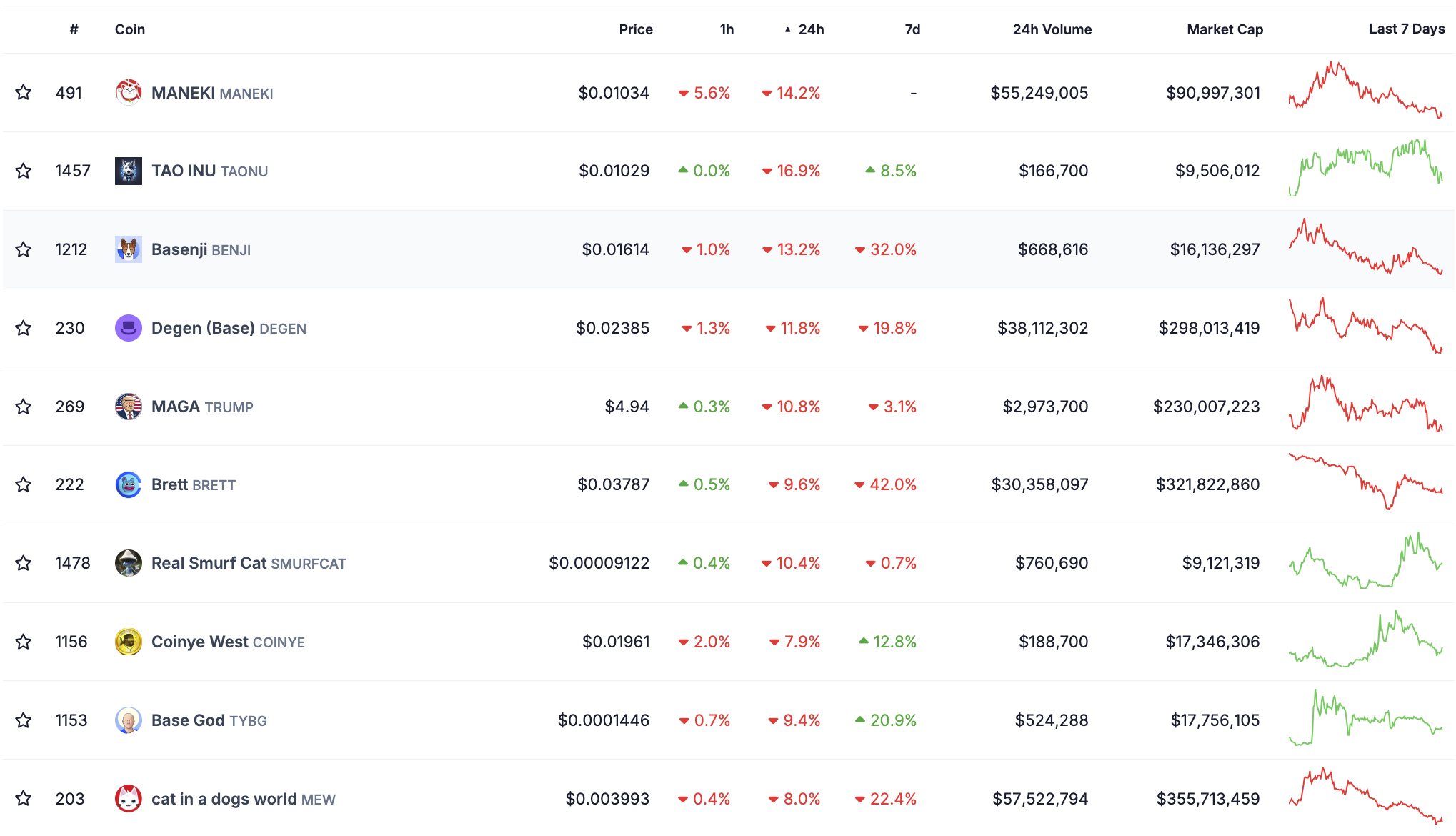This screenshot has height=836, width=1456.
Task: Toggle the TAO INU watchlist star
Action: 24,171
